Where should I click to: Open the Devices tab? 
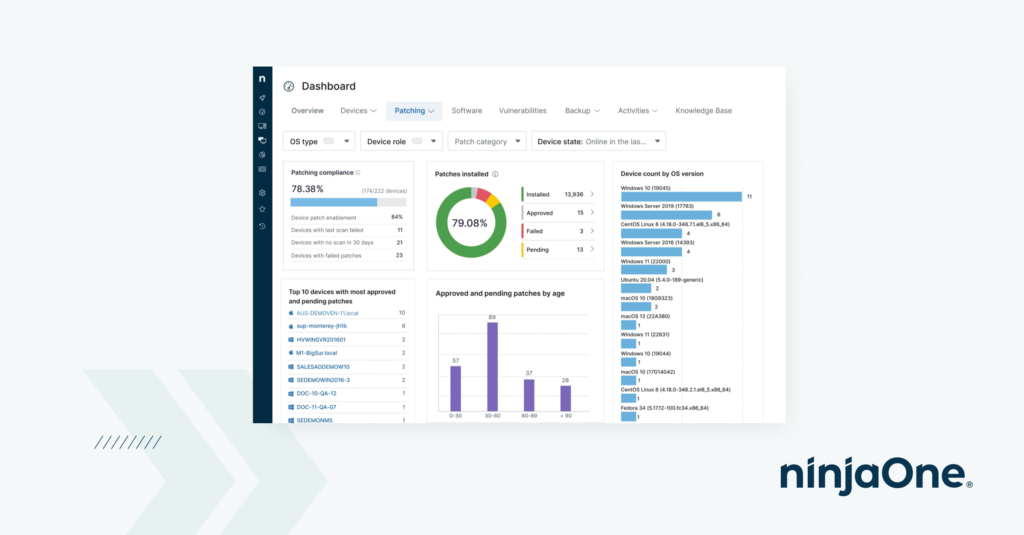(x=359, y=111)
